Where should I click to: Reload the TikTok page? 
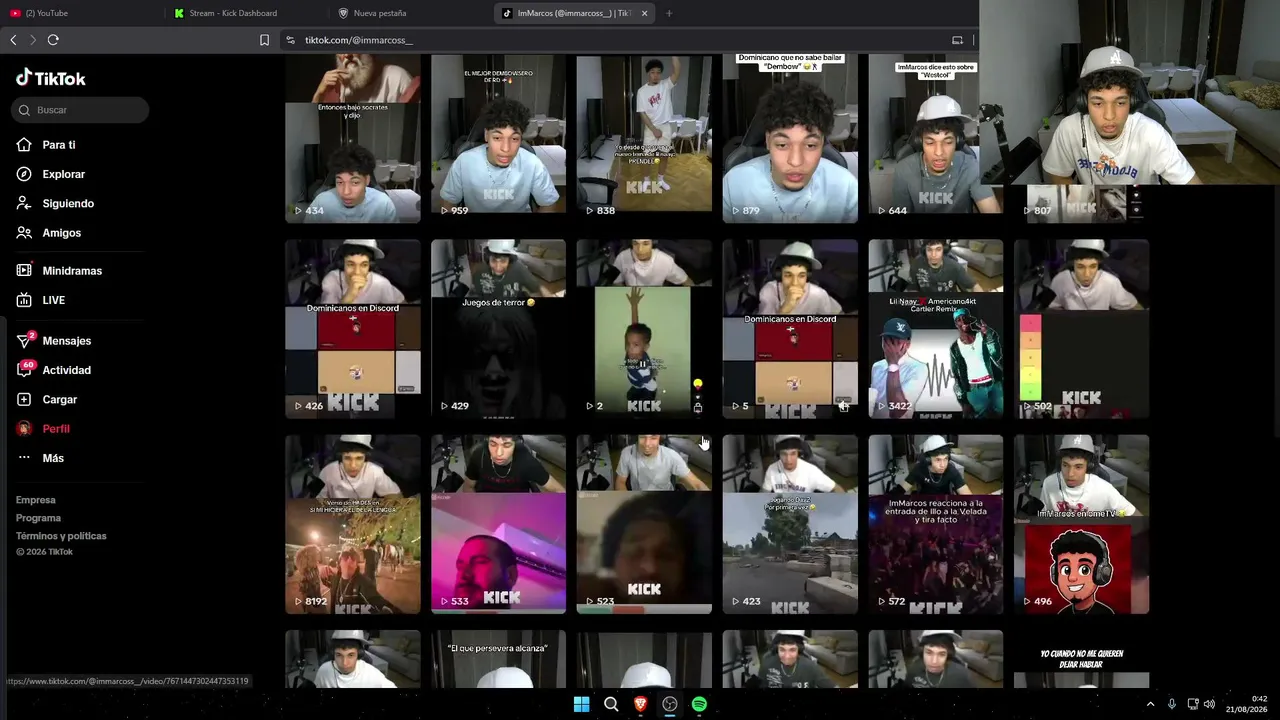(x=53, y=40)
